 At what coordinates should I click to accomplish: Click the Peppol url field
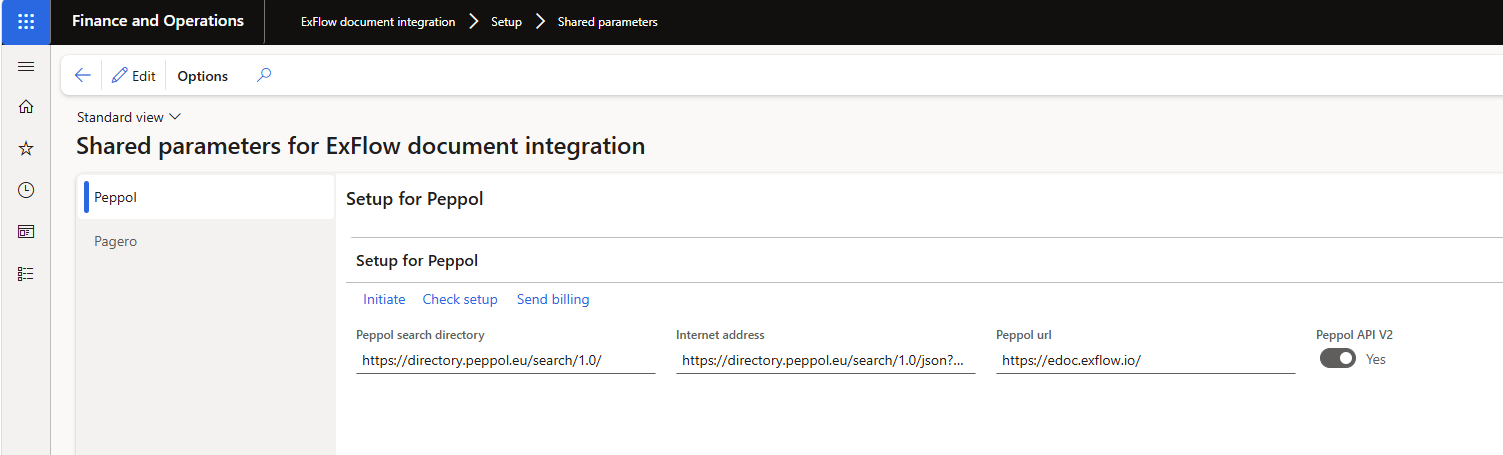coord(1146,361)
